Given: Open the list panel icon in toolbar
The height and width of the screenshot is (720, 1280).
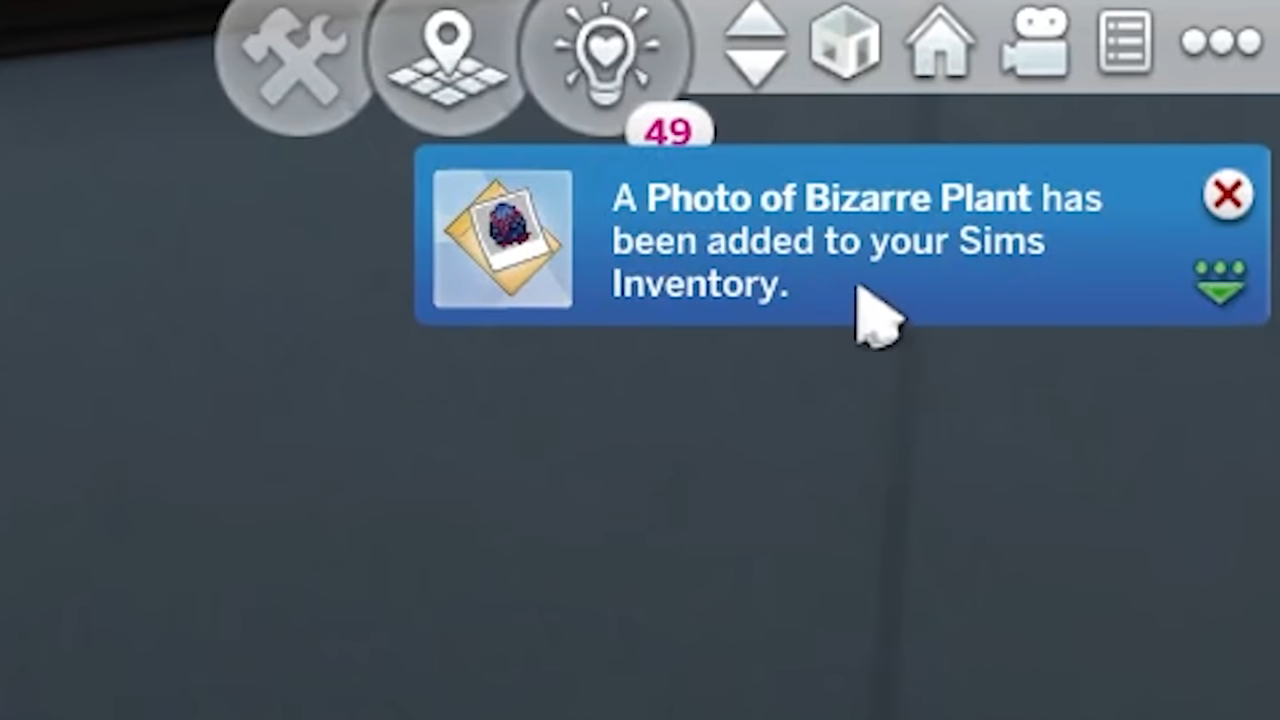Looking at the screenshot, I should pos(1126,43).
